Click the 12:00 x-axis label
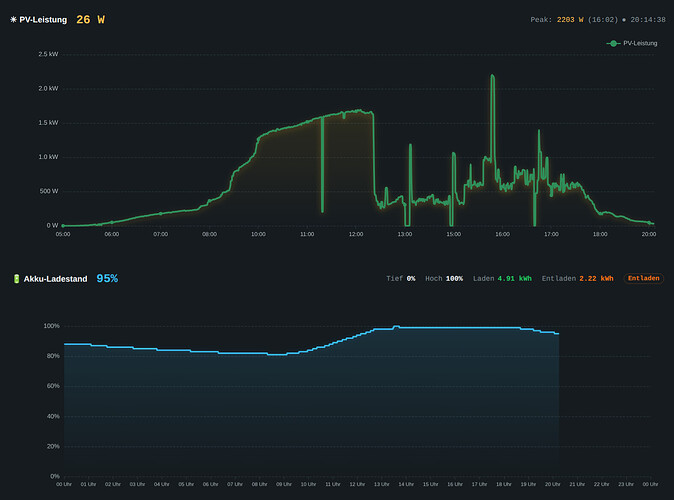Image resolution: width=674 pixels, height=500 pixels. pos(356,234)
